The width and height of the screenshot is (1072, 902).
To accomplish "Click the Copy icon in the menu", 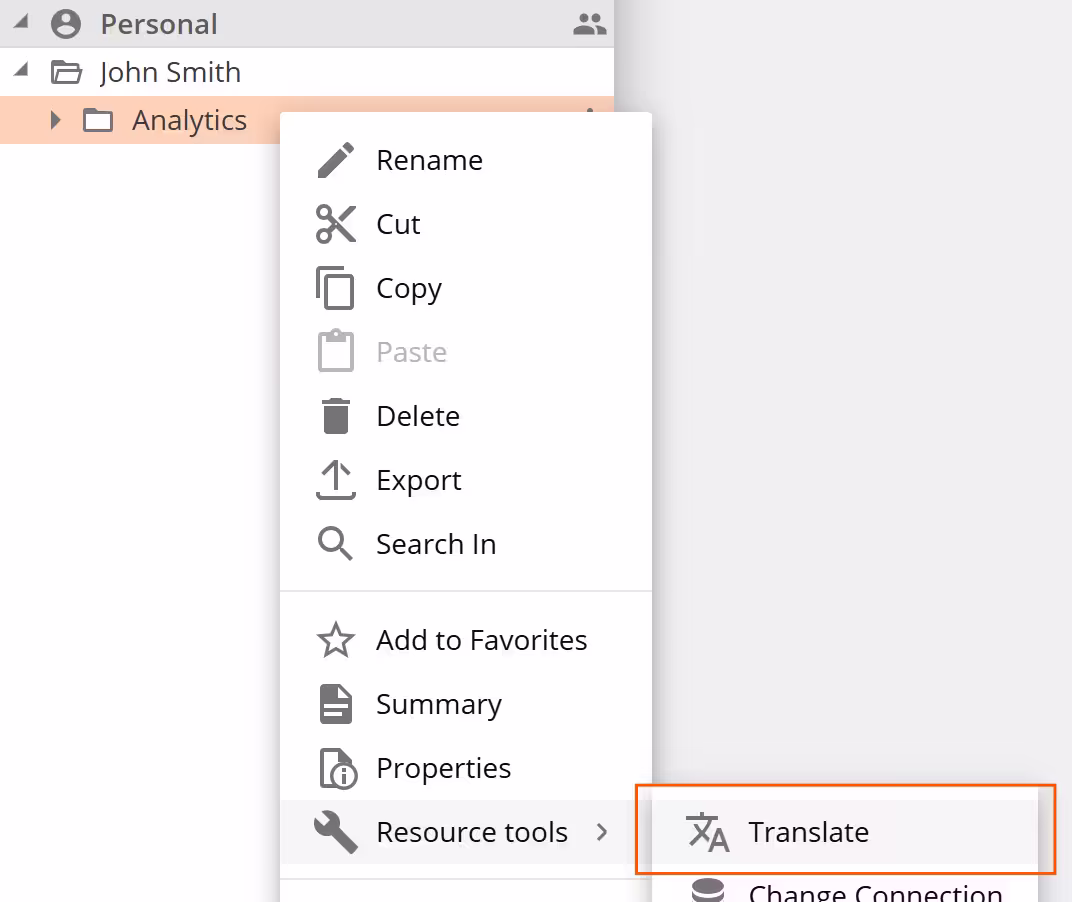I will [335, 287].
